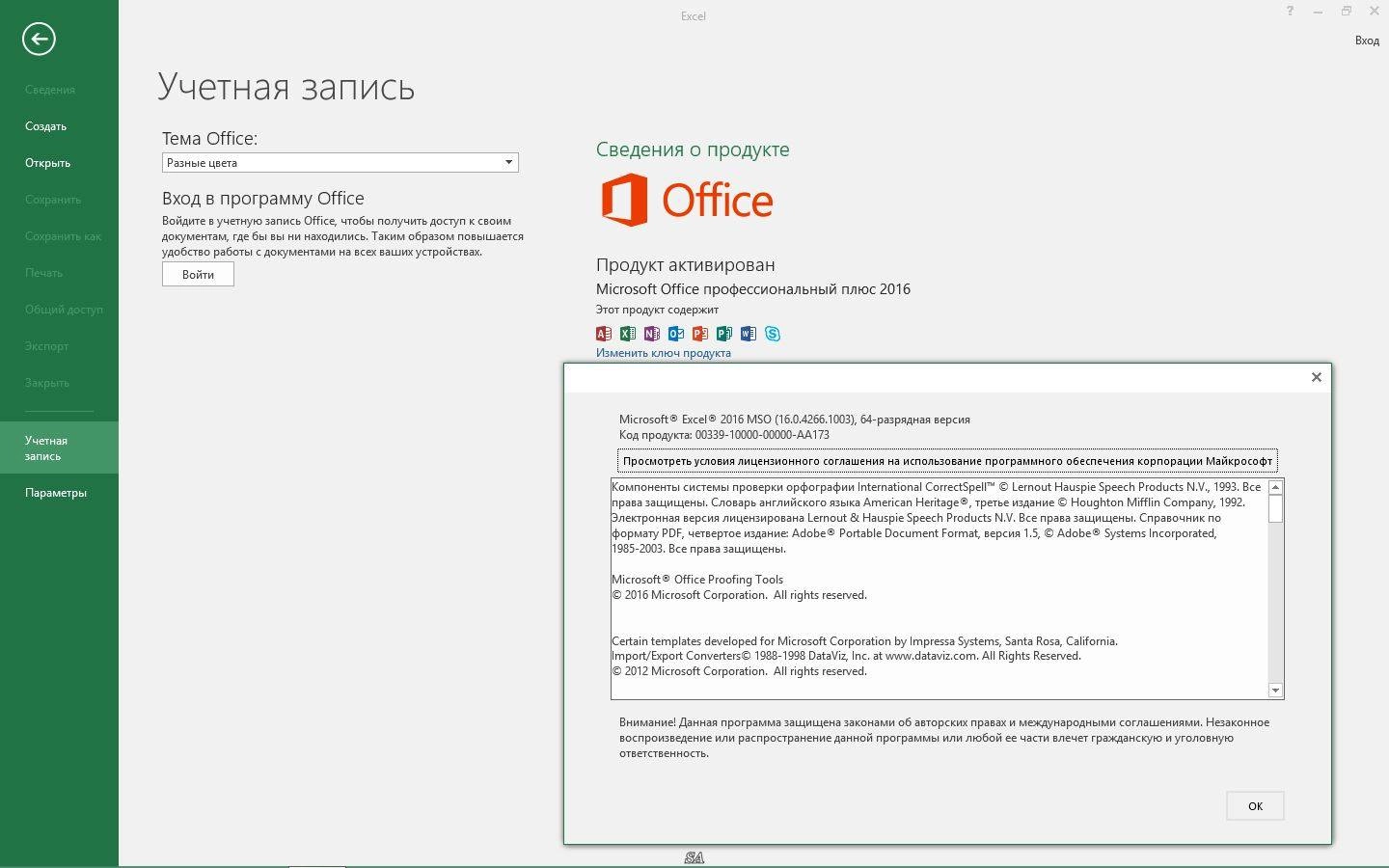Click the Publisher app icon
This screenshot has height=868, width=1389.
click(724, 334)
